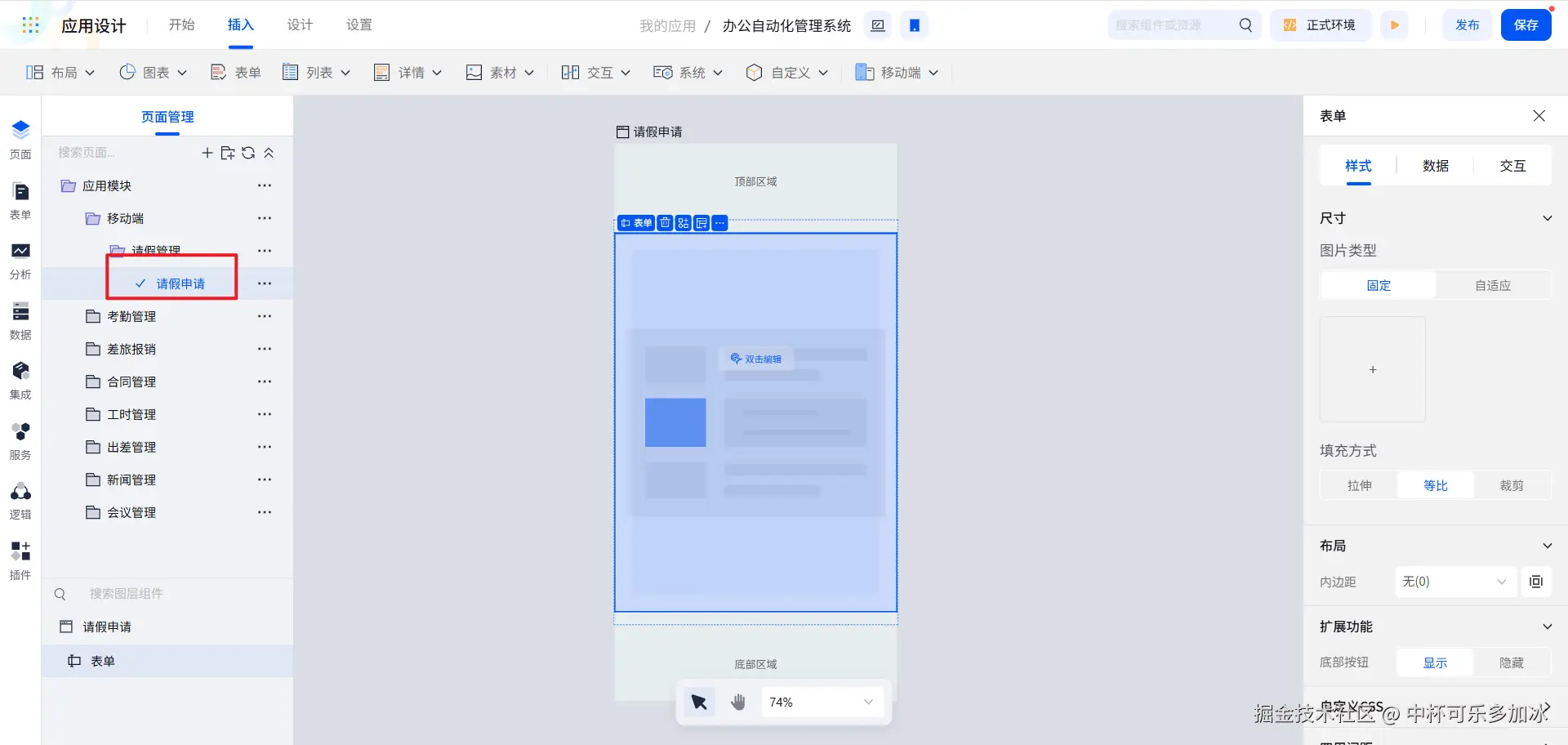This screenshot has height=745, width=1568.
Task: Open the 移动端 mobile dropdown
Action: click(897, 73)
